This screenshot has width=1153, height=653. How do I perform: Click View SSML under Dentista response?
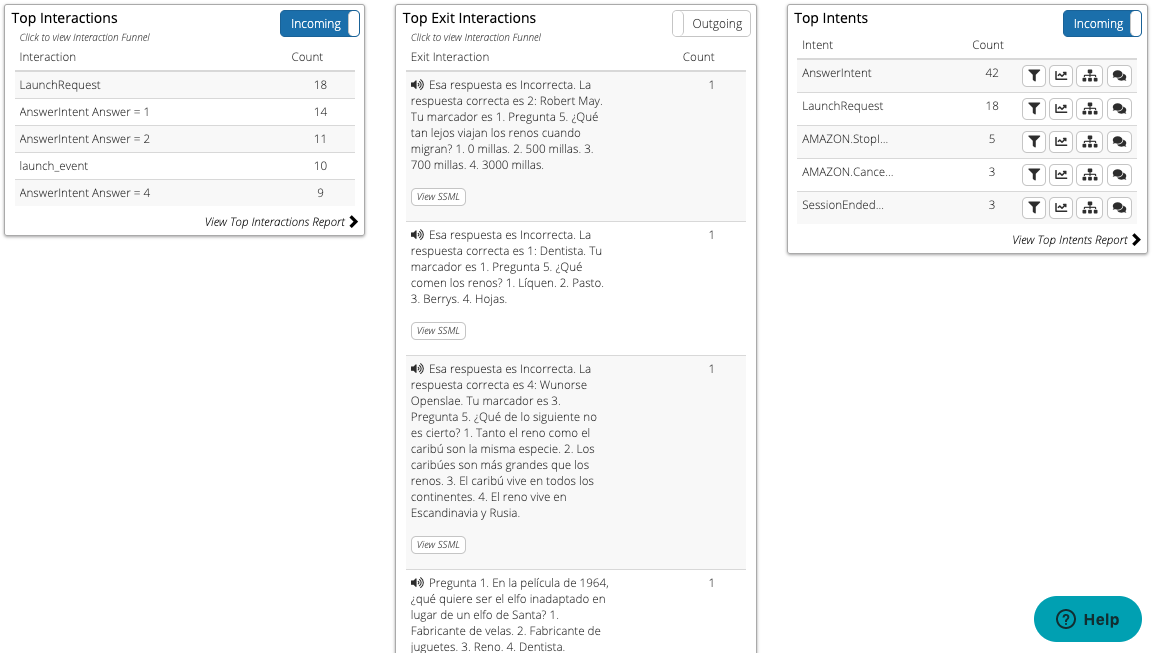pos(438,330)
